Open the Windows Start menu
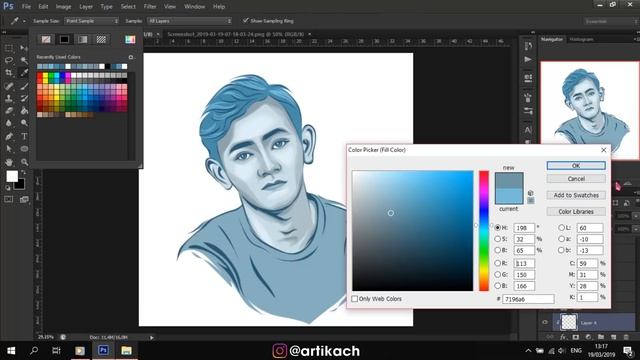Image resolution: width=640 pixels, height=360 pixels. 11,351
